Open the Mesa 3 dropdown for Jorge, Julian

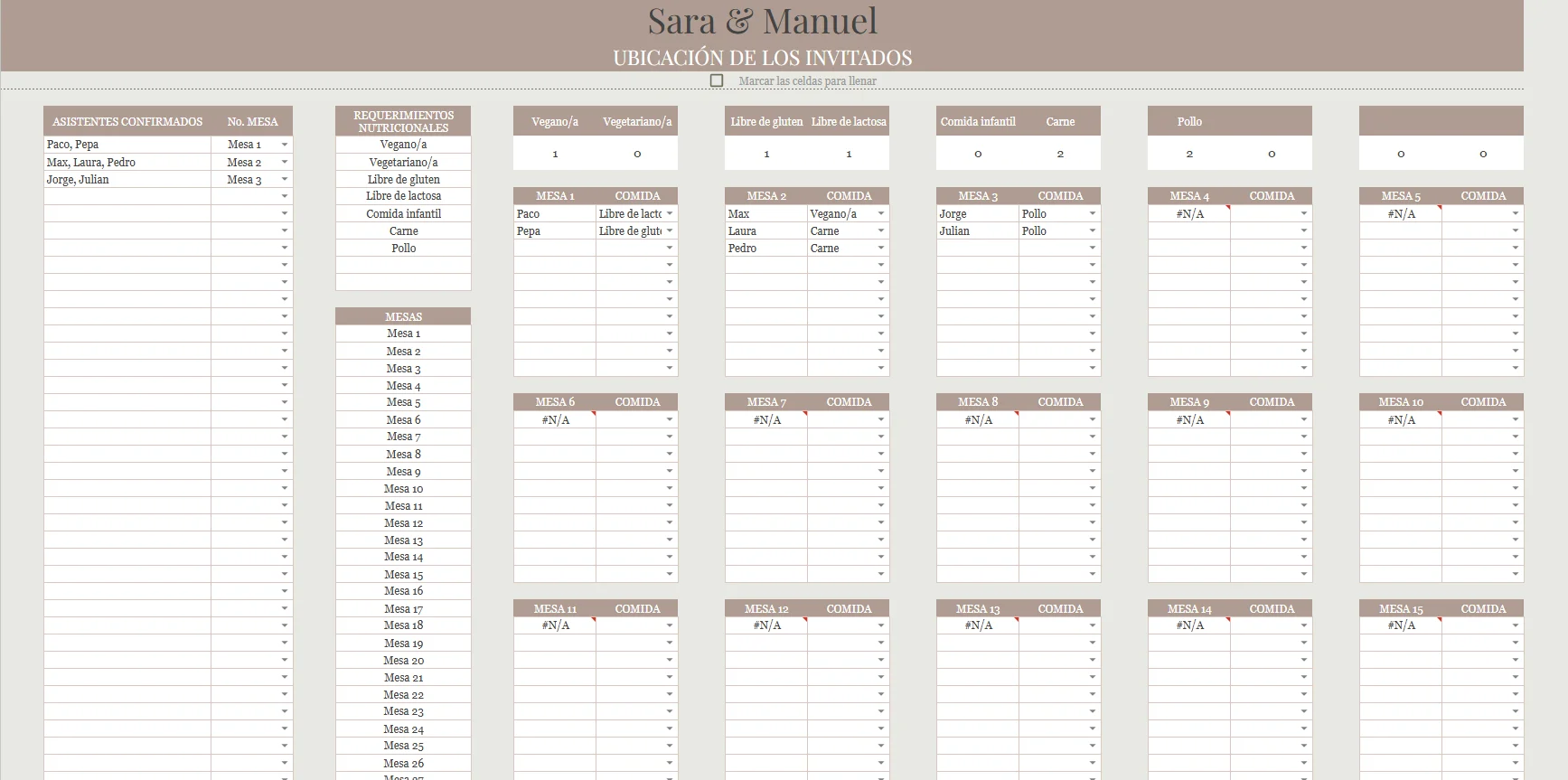pyautogui.click(x=285, y=180)
